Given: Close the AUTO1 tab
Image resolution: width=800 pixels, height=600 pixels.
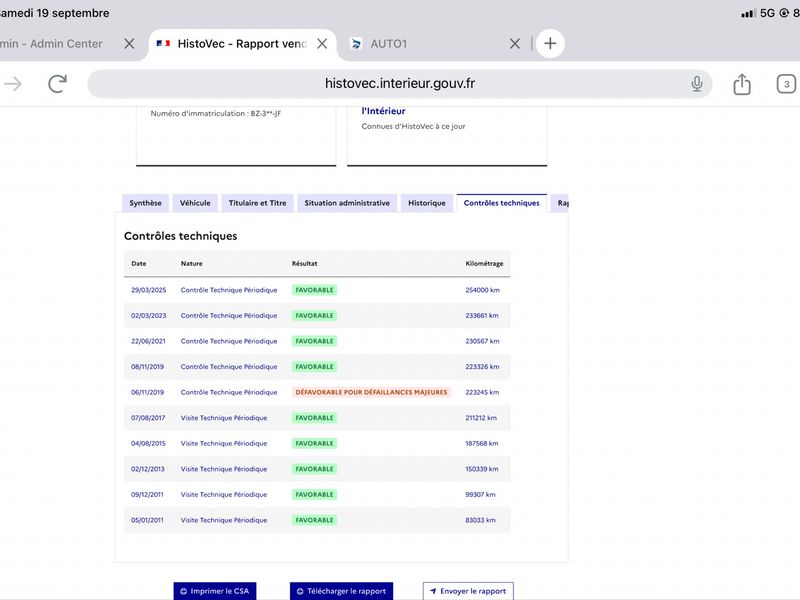Looking at the screenshot, I should (x=515, y=44).
